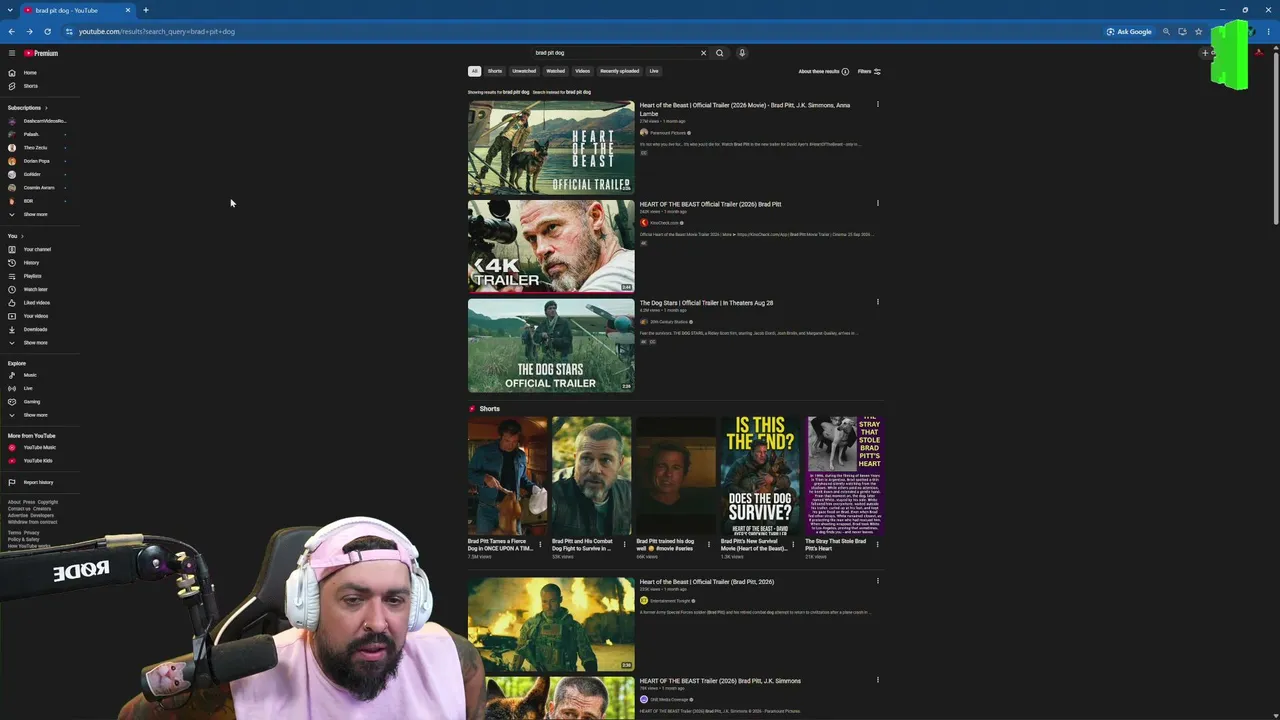Screen dimensions: 1280x720
Task: Play the 4K Trailer Brad Pitt thumbnail
Action: click(551, 246)
